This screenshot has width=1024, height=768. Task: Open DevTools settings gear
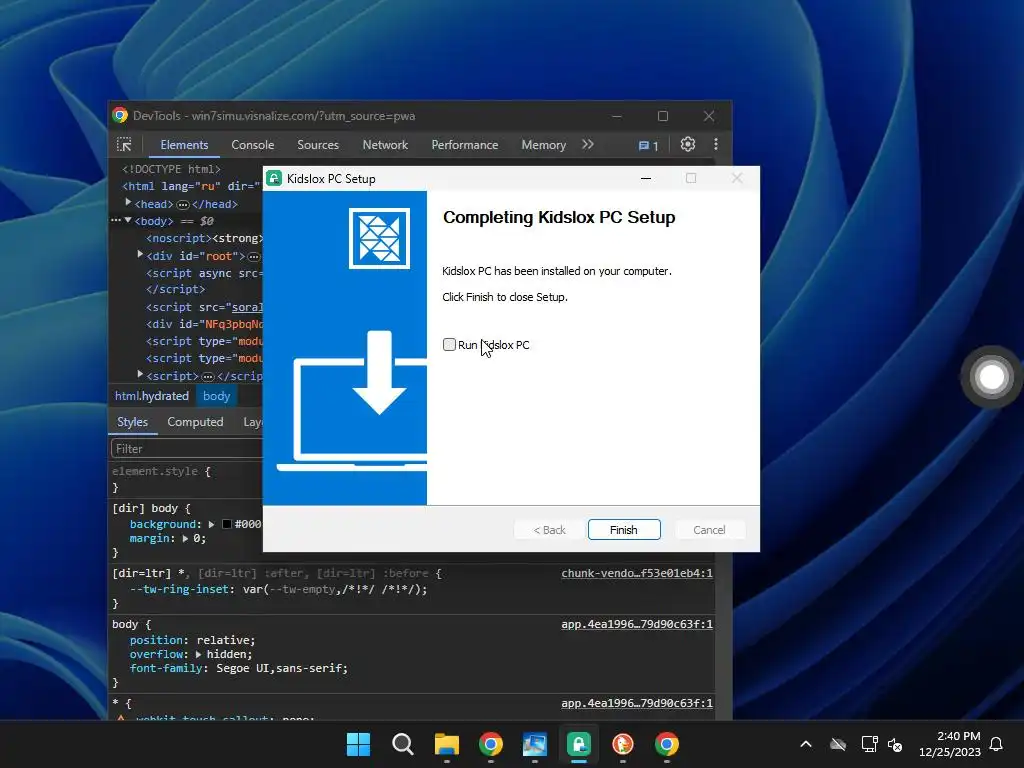(688, 144)
